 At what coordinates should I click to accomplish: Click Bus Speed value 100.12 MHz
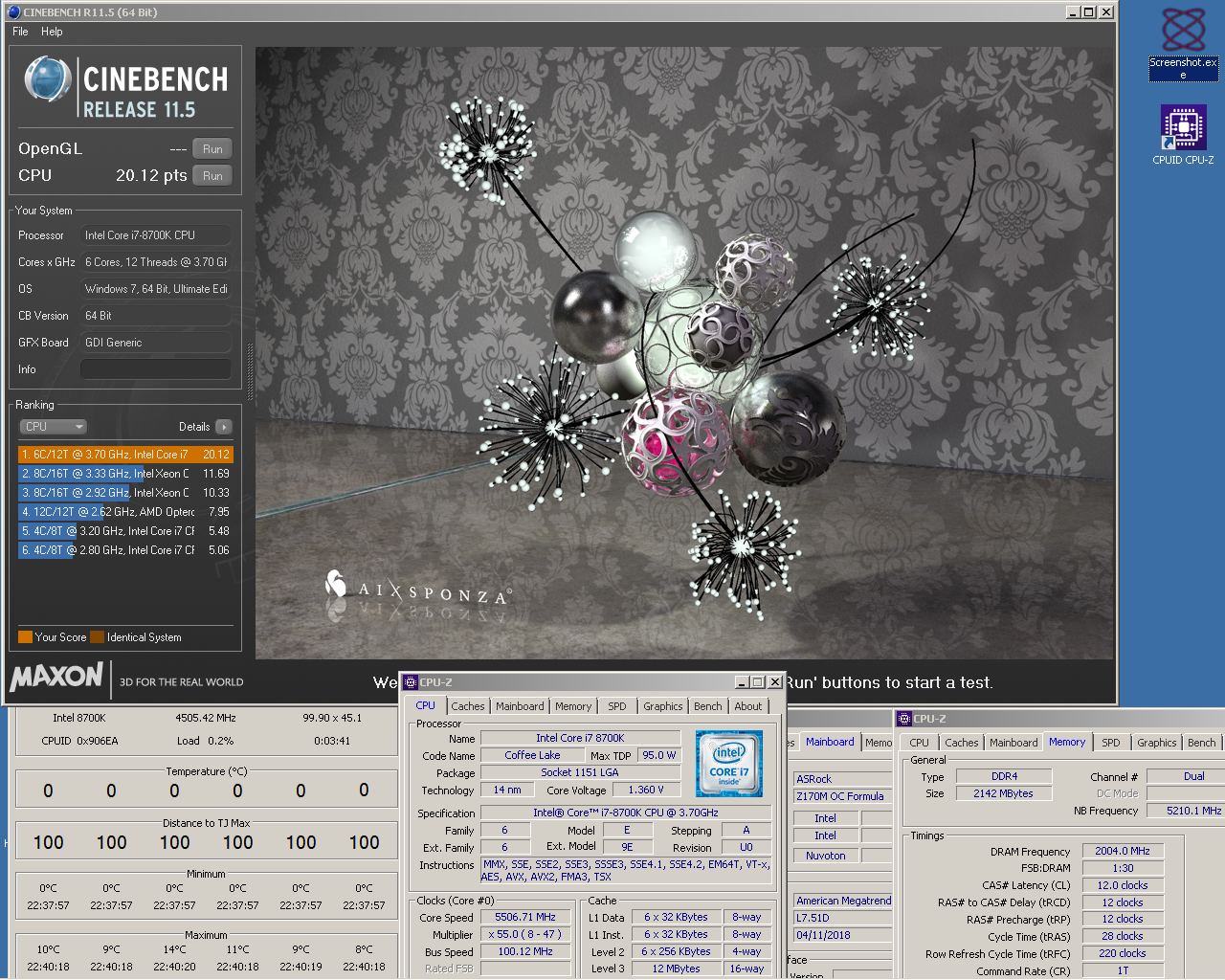[525, 951]
